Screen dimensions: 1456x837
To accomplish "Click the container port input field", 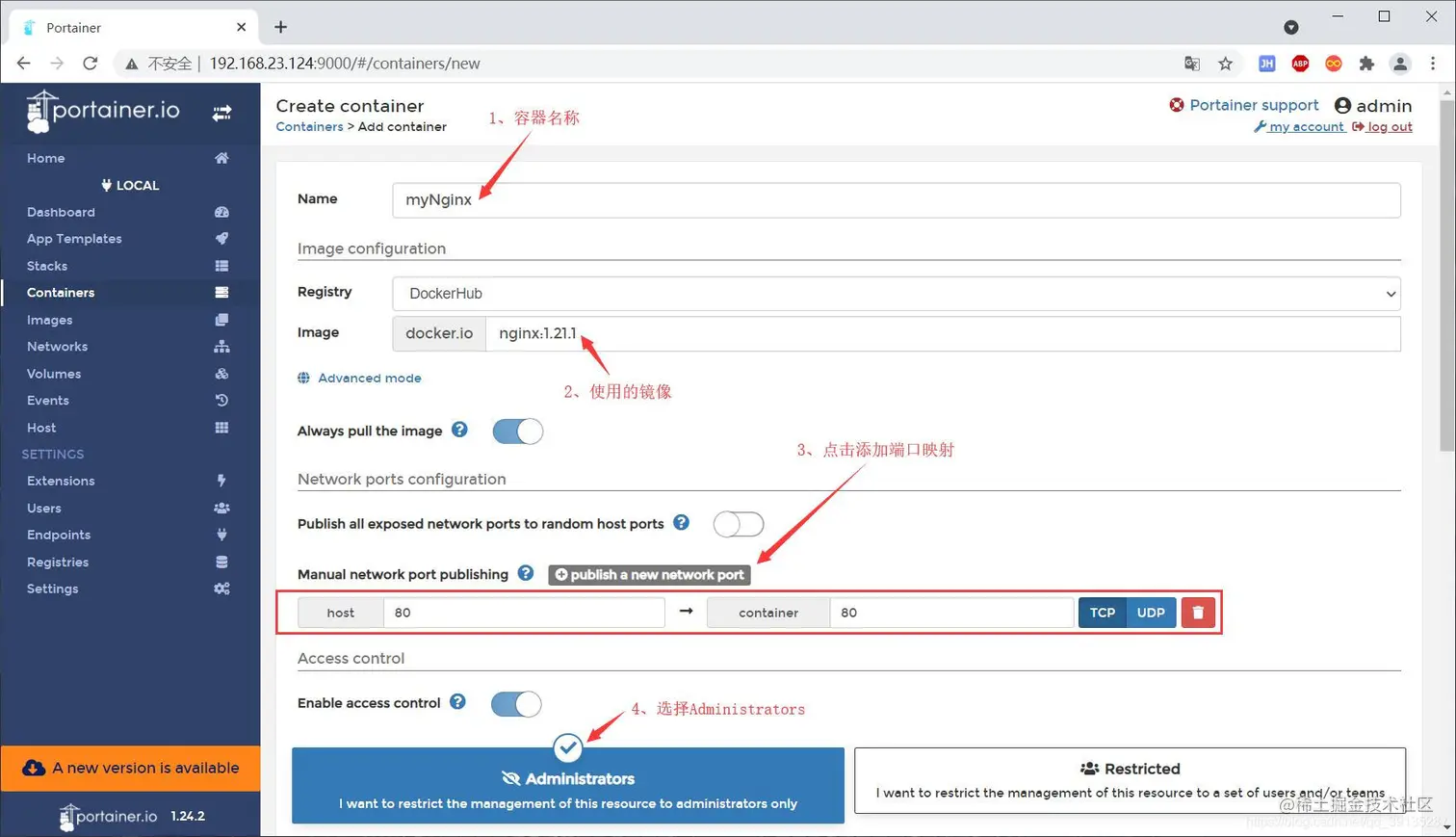I will click(951, 613).
